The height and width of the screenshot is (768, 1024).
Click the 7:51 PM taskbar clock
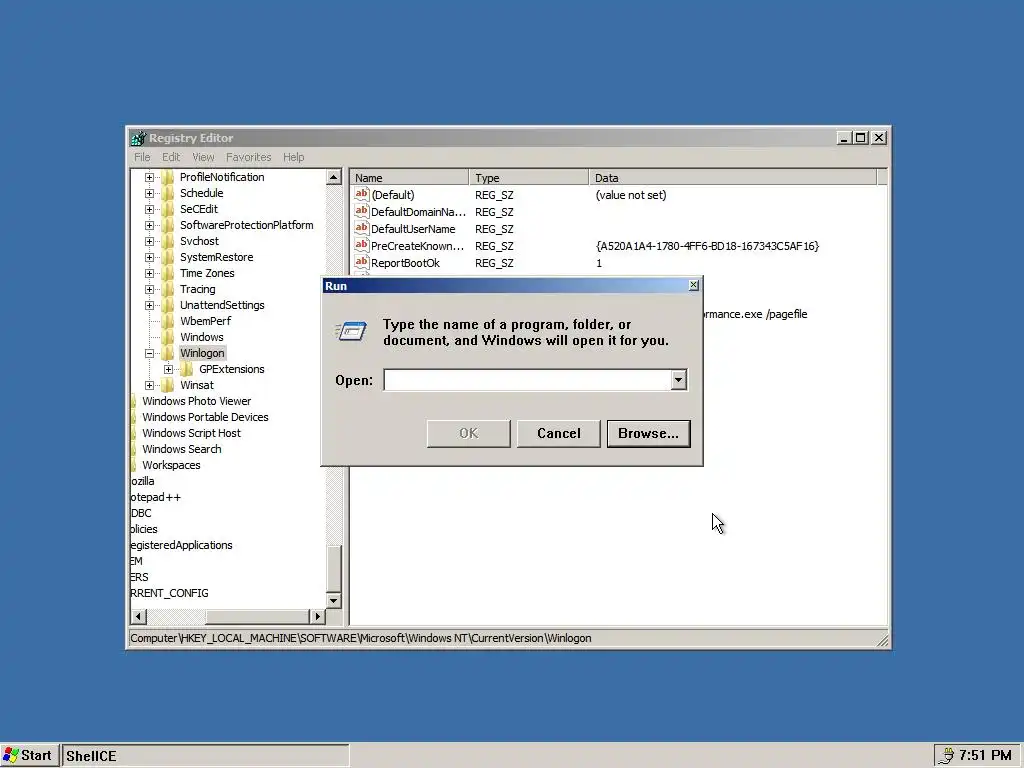pos(985,756)
